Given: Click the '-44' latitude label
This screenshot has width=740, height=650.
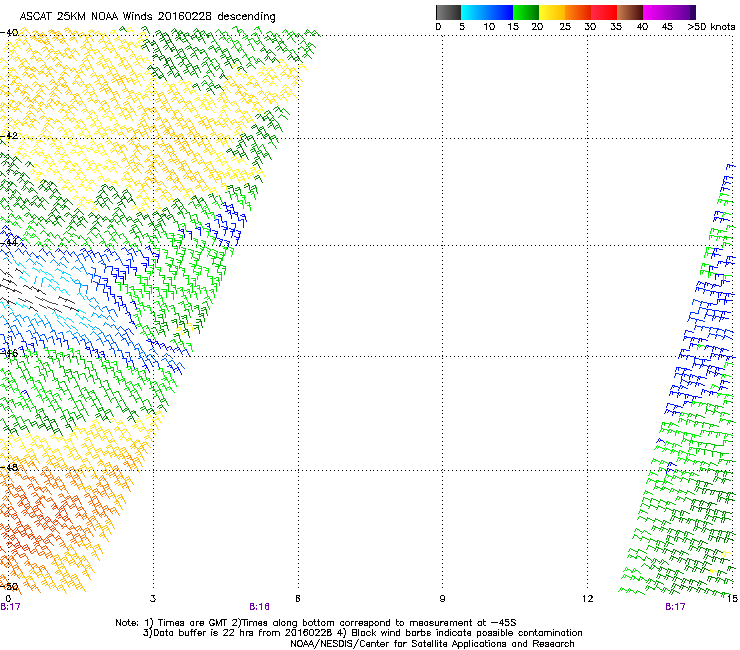Looking at the screenshot, I should pos(9,243).
